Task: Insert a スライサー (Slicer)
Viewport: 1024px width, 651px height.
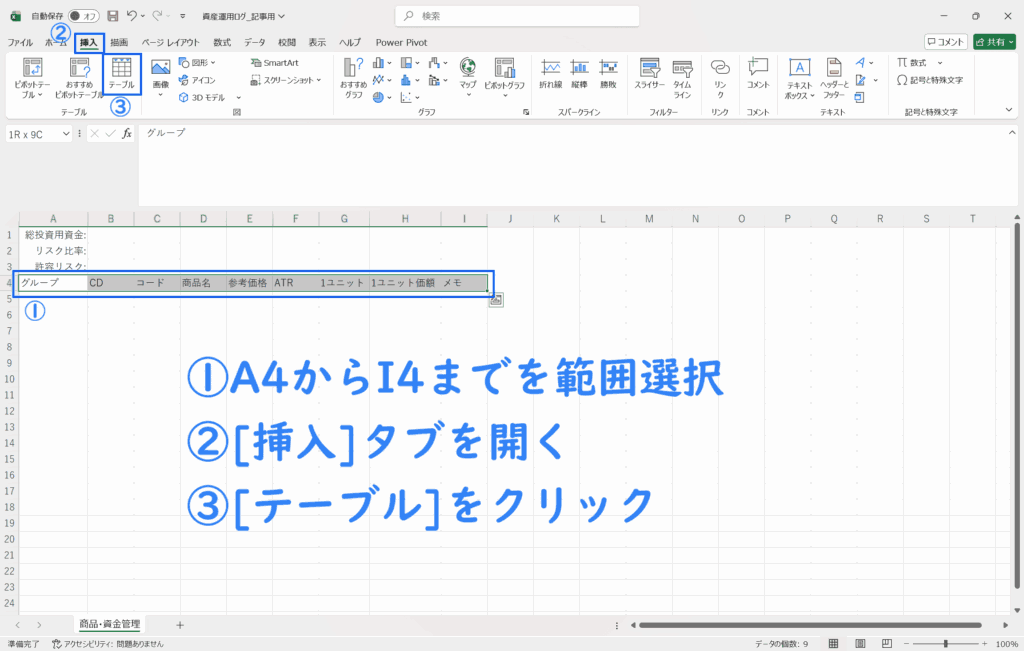Action: [x=649, y=74]
